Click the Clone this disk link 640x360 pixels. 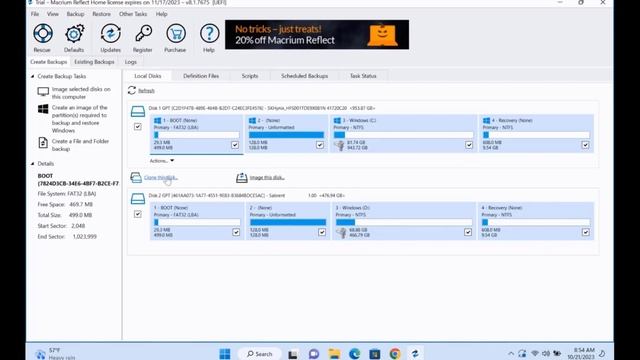161,177
